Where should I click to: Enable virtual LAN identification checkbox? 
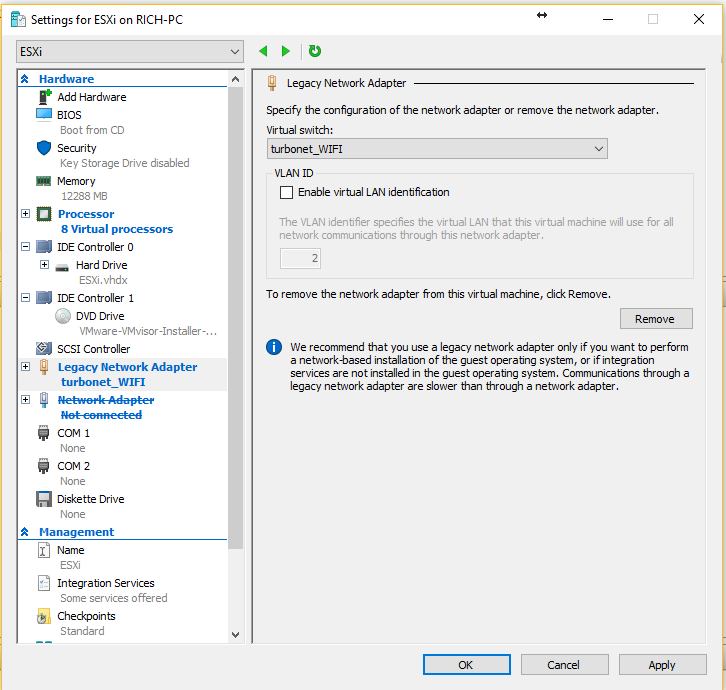click(287, 192)
